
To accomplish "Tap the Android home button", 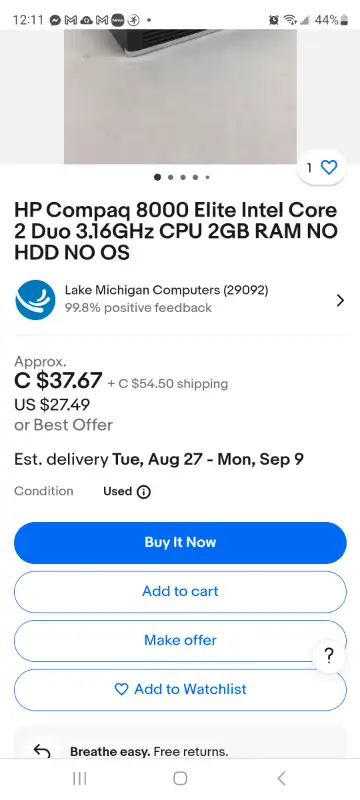I will (x=180, y=778).
